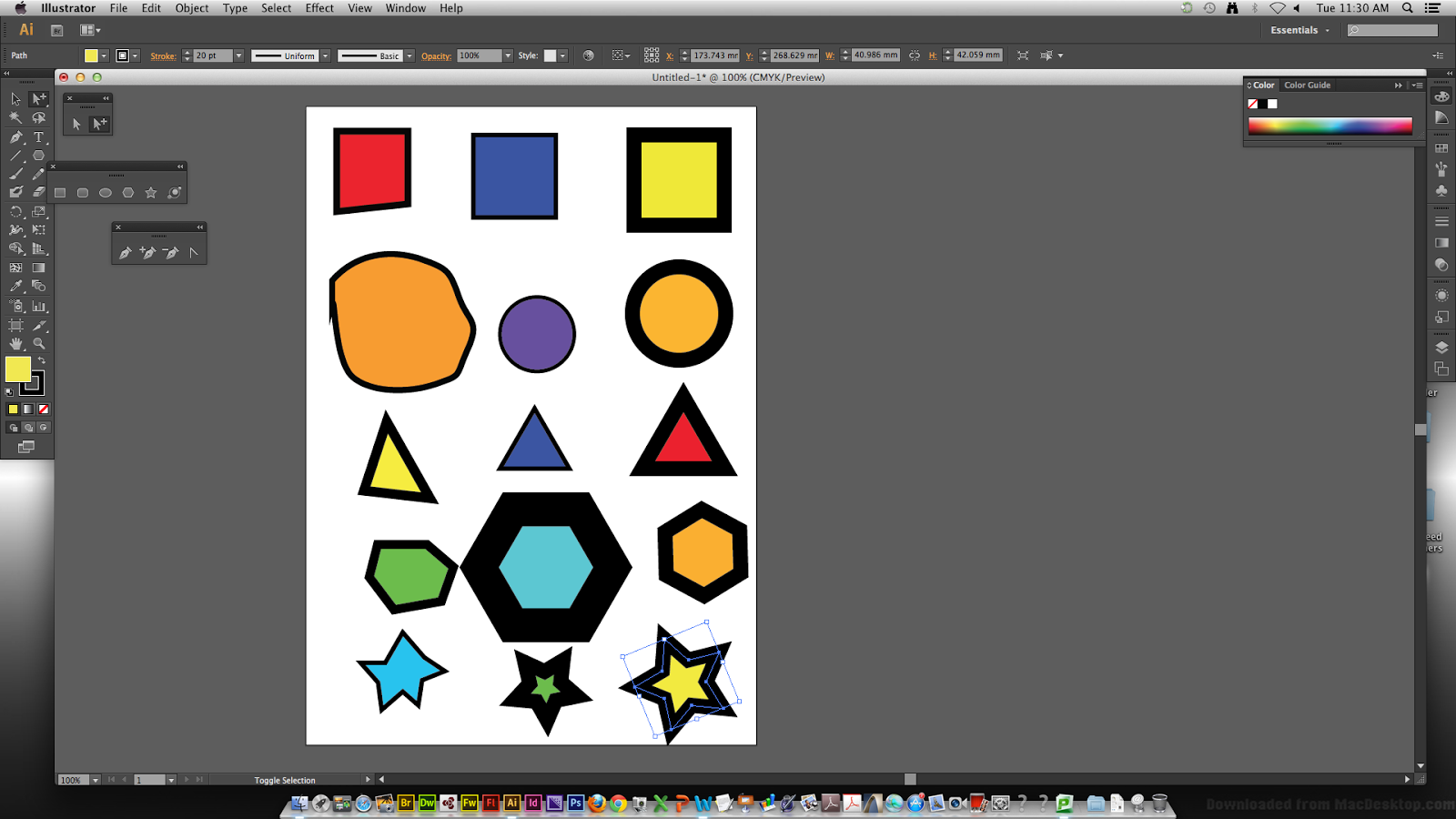Pick a color on the spectrum bar

[x=1329, y=126]
